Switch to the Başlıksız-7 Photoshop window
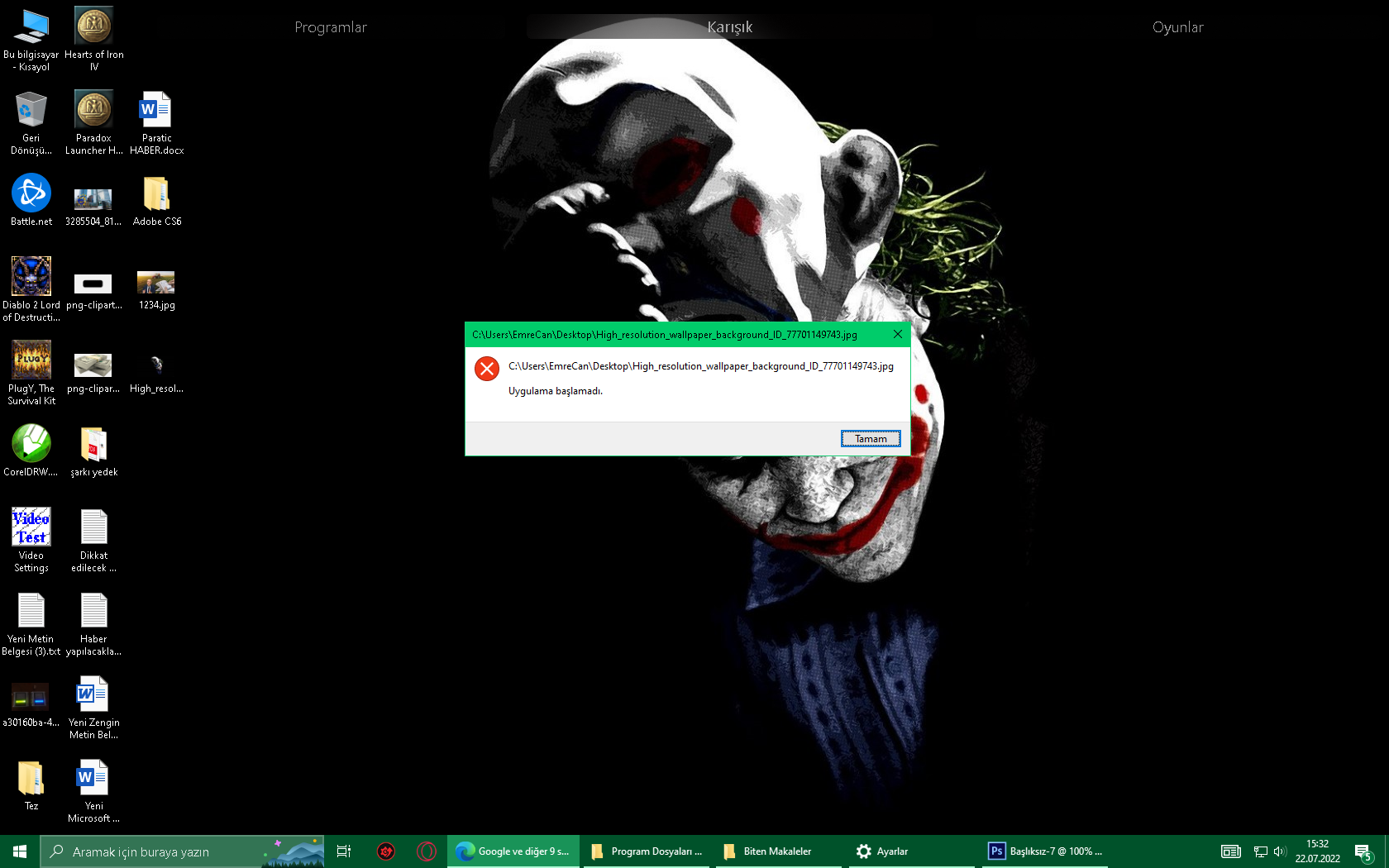Viewport: 1389px width, 868px height. 1046,851
